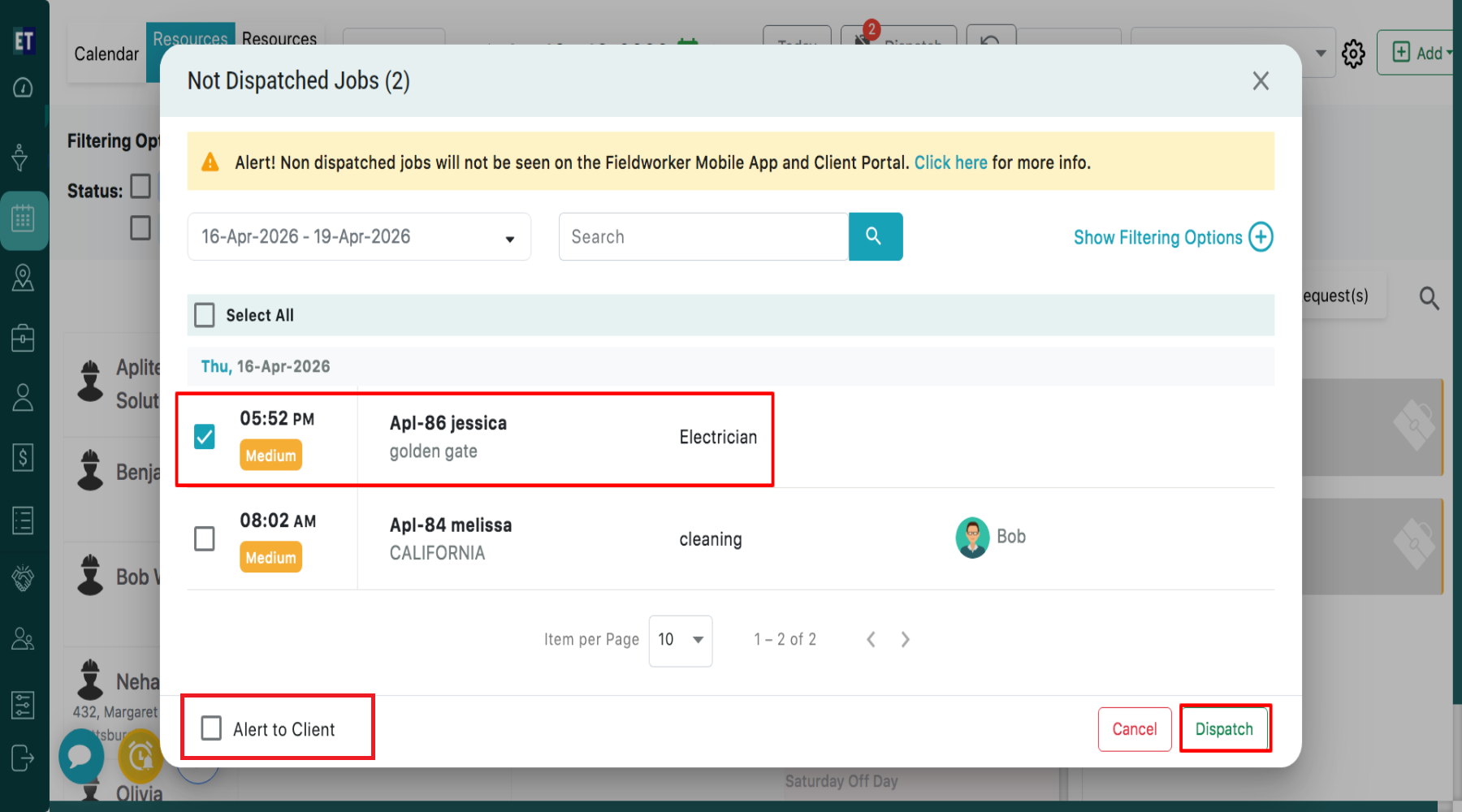Click the search magnifier button in dialog
Screen dimensions: 1462x812
click(875, 236)
